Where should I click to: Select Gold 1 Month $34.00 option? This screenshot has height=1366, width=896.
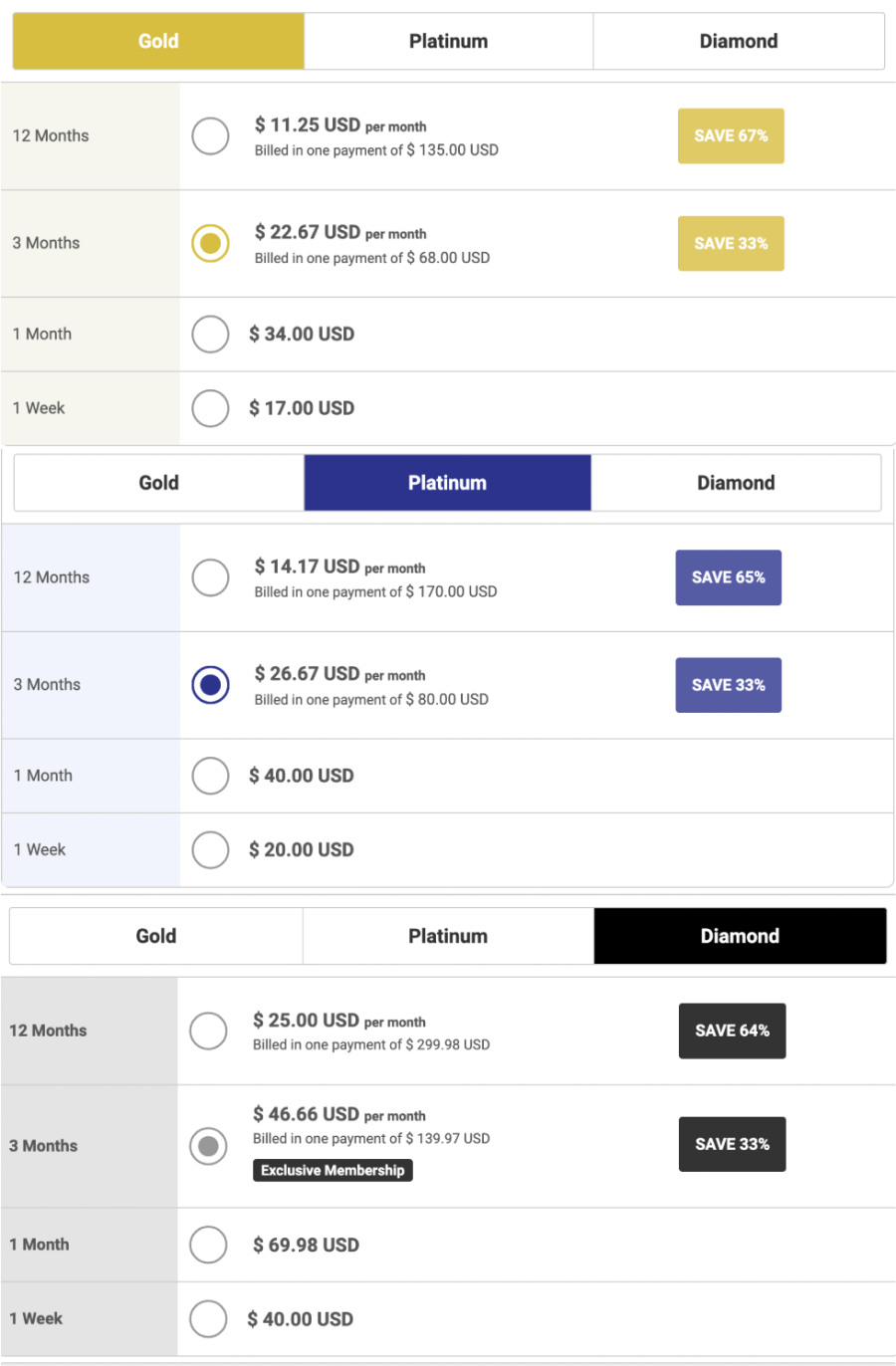point(210,335)
